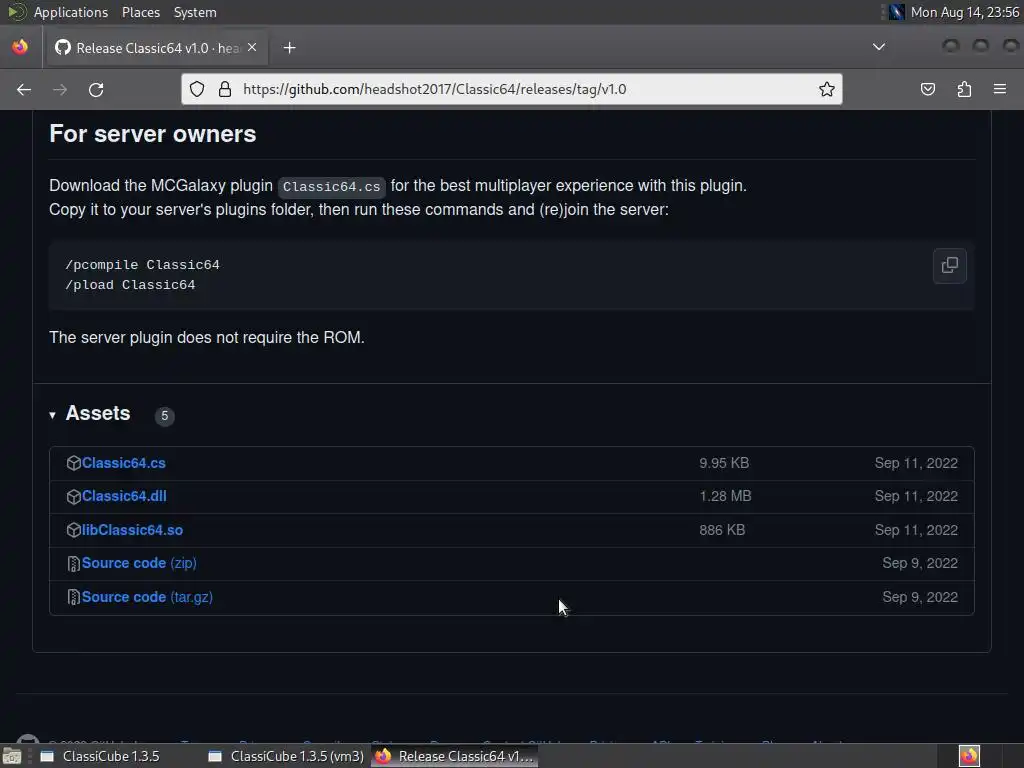Click the package icon beside Classic64.dll

point(73,496)
